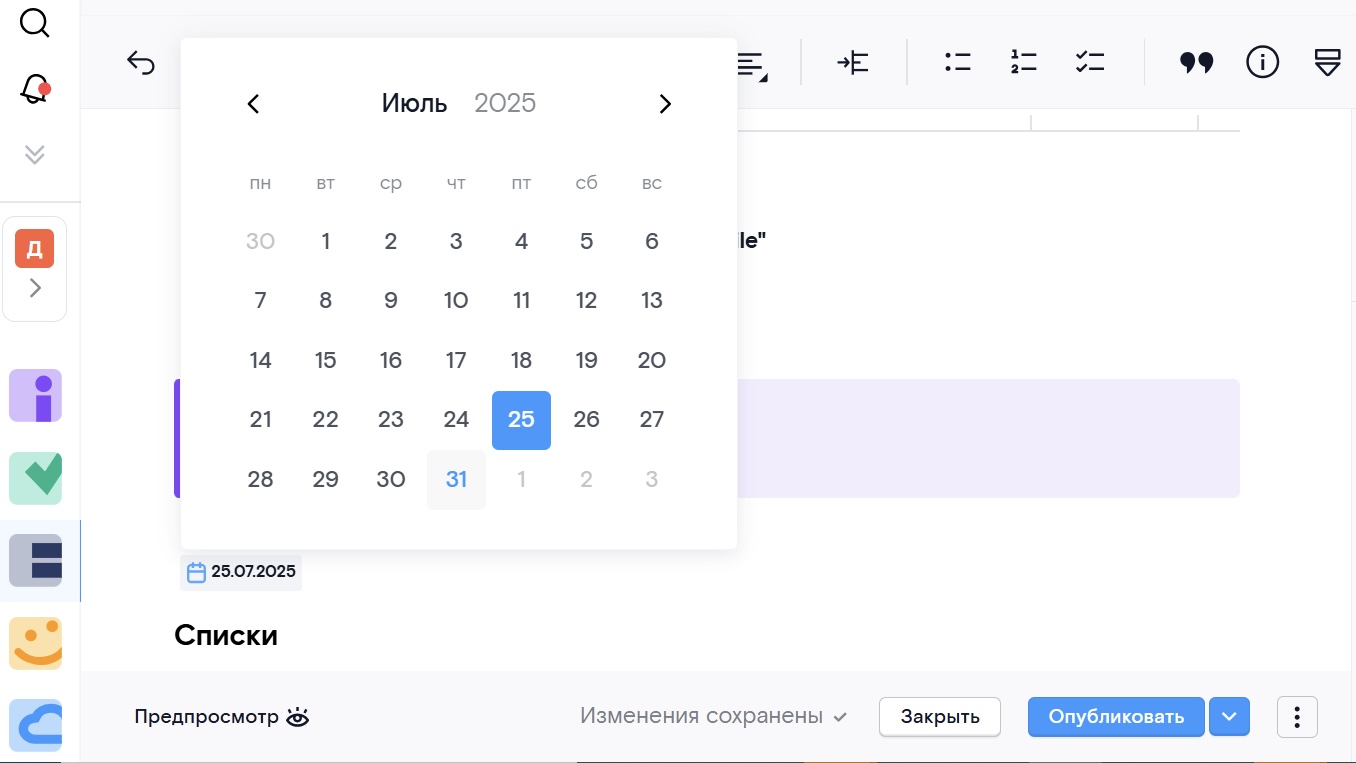This screenshot has height=763, width=1356.
Task: Toggle the Предпросмотр preview eye
Action: coord(297,717)
